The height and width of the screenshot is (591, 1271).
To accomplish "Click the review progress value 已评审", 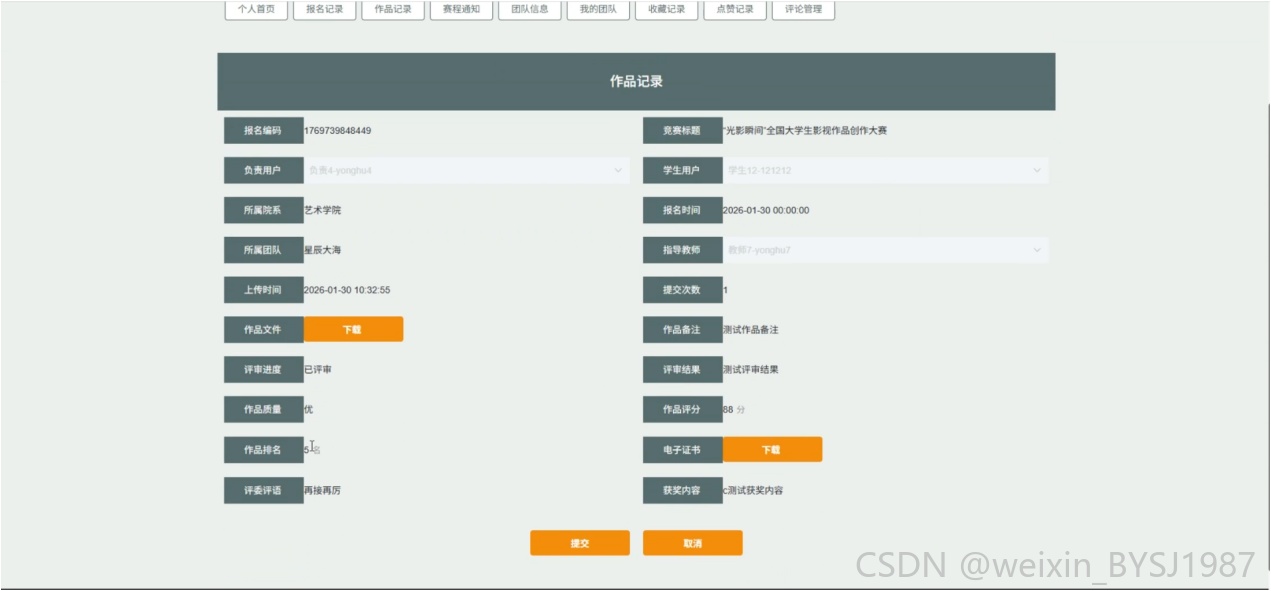I will pyautogui.click(x=318, y=370).
